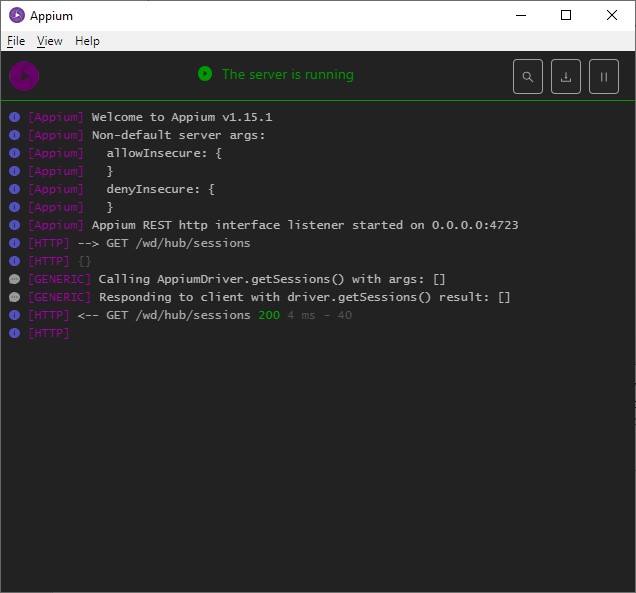Click the '--> GET /wd/hub/sessions' log line

tap(164, 243)
